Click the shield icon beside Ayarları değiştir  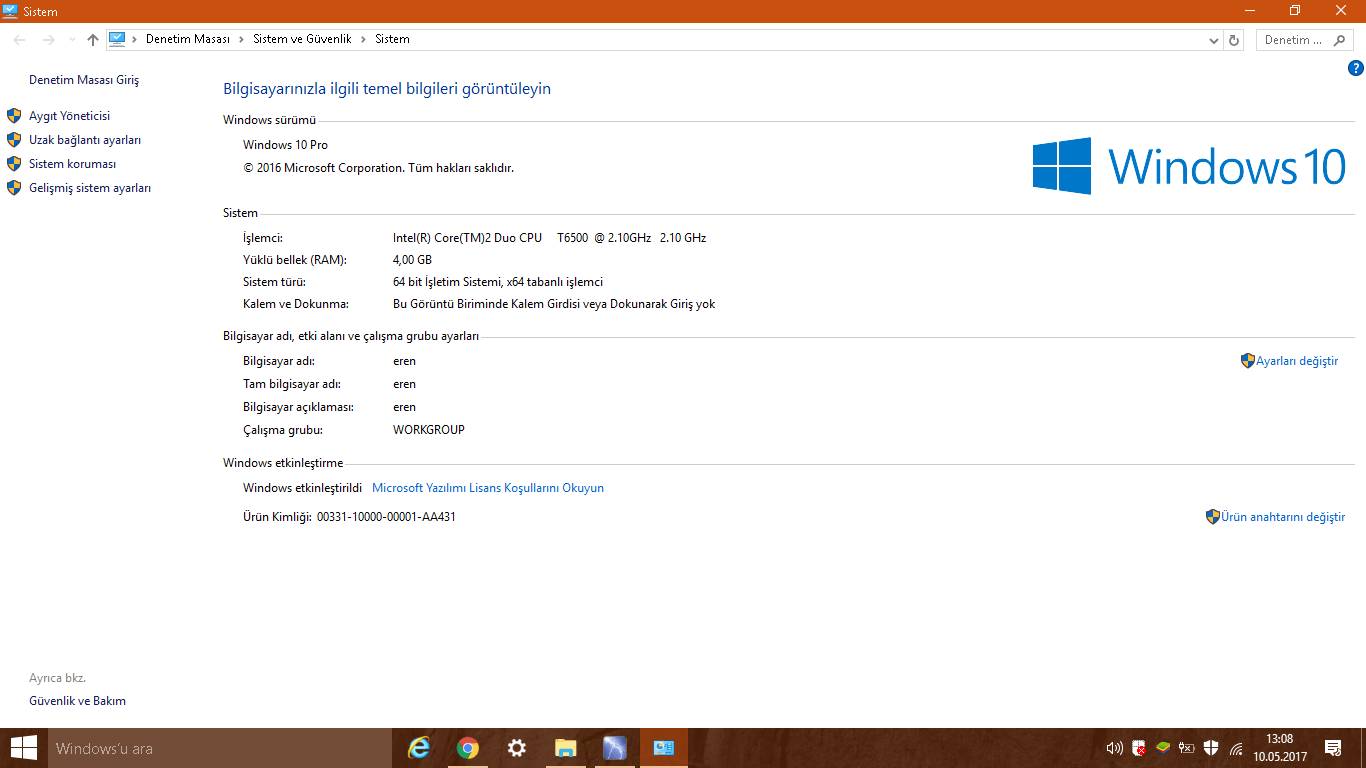click(x=1248, y=361)
